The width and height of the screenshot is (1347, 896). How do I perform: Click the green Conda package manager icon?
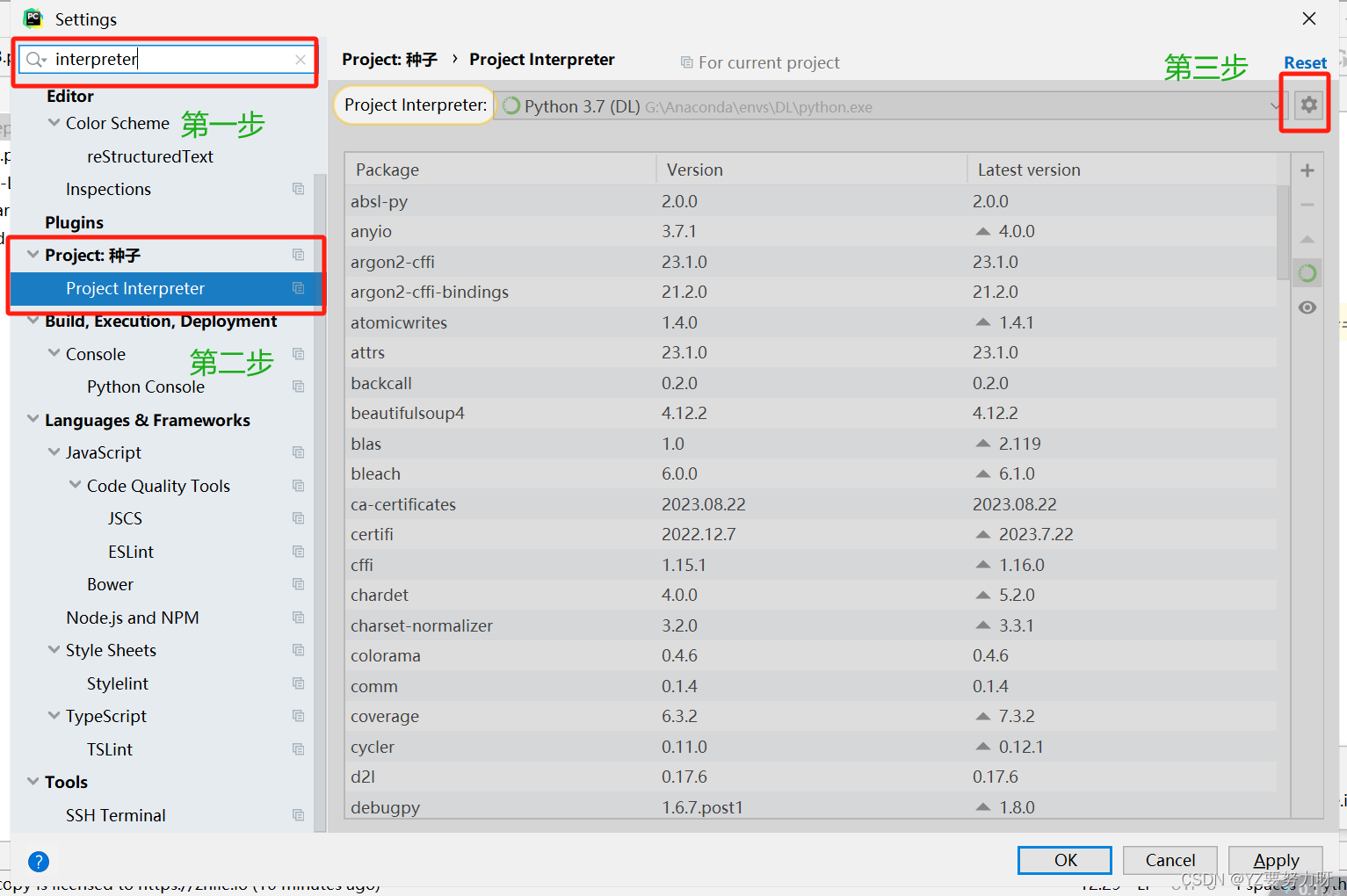1307,273
